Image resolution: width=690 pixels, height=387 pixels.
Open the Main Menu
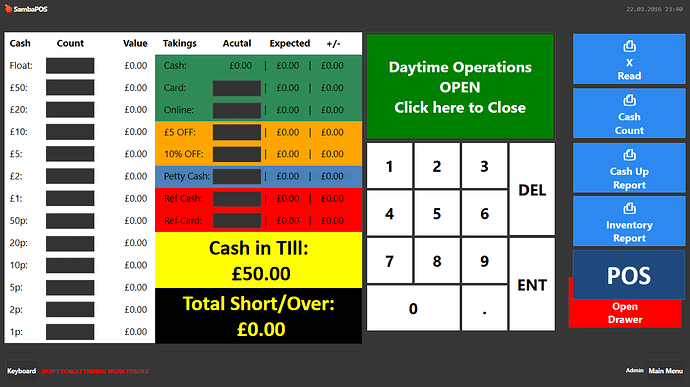(x=665, y=371)
